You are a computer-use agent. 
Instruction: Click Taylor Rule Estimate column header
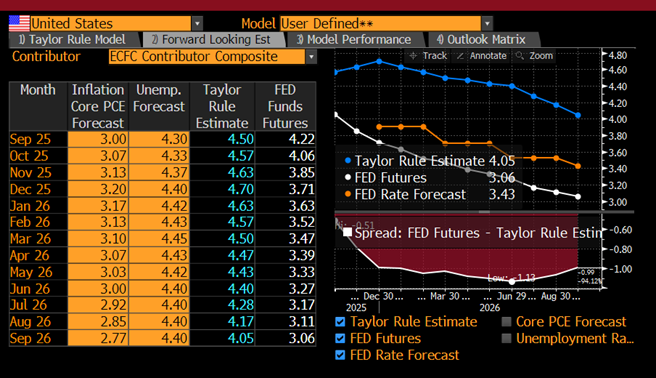click(222, 106)
